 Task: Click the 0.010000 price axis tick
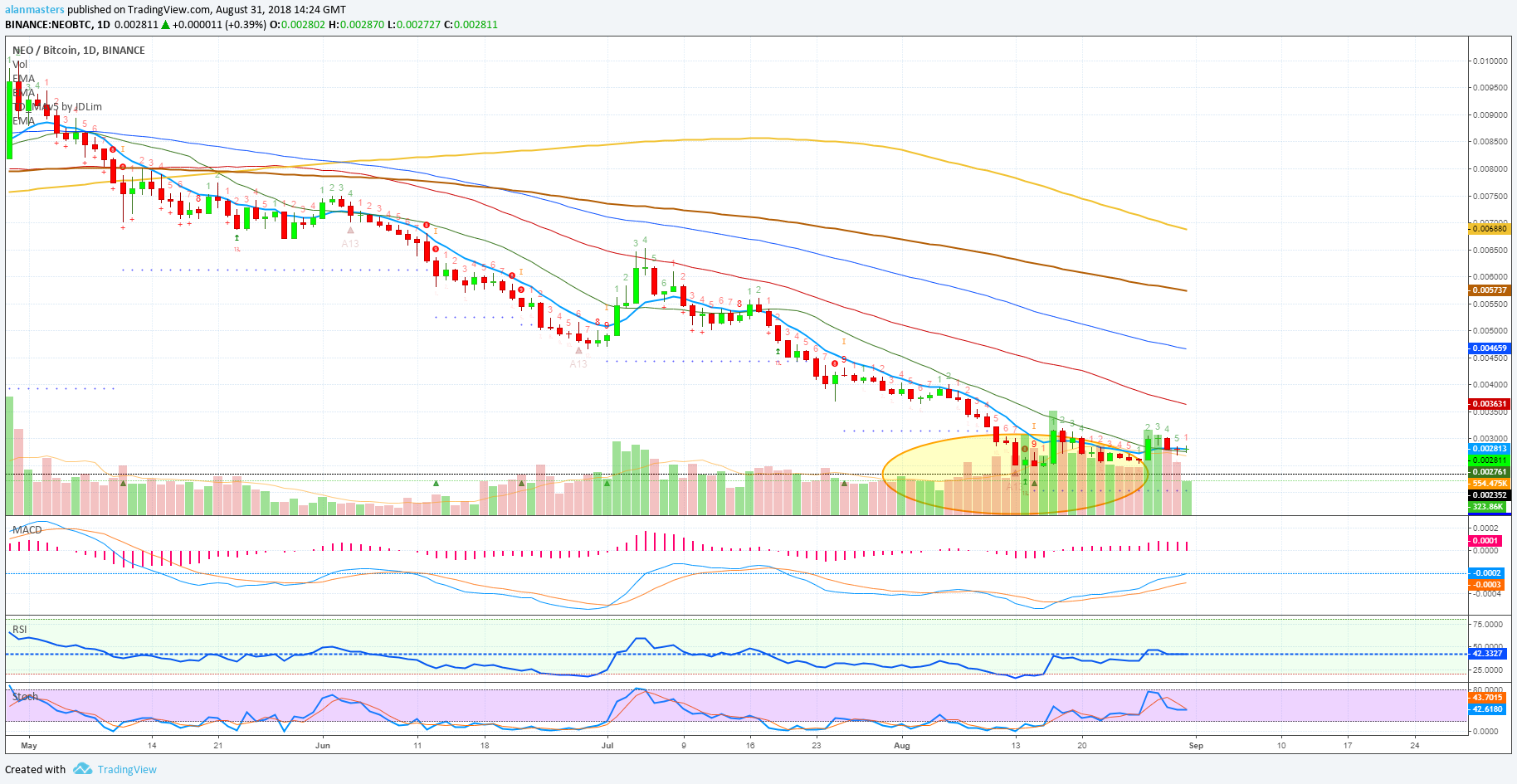(1490, 61)
